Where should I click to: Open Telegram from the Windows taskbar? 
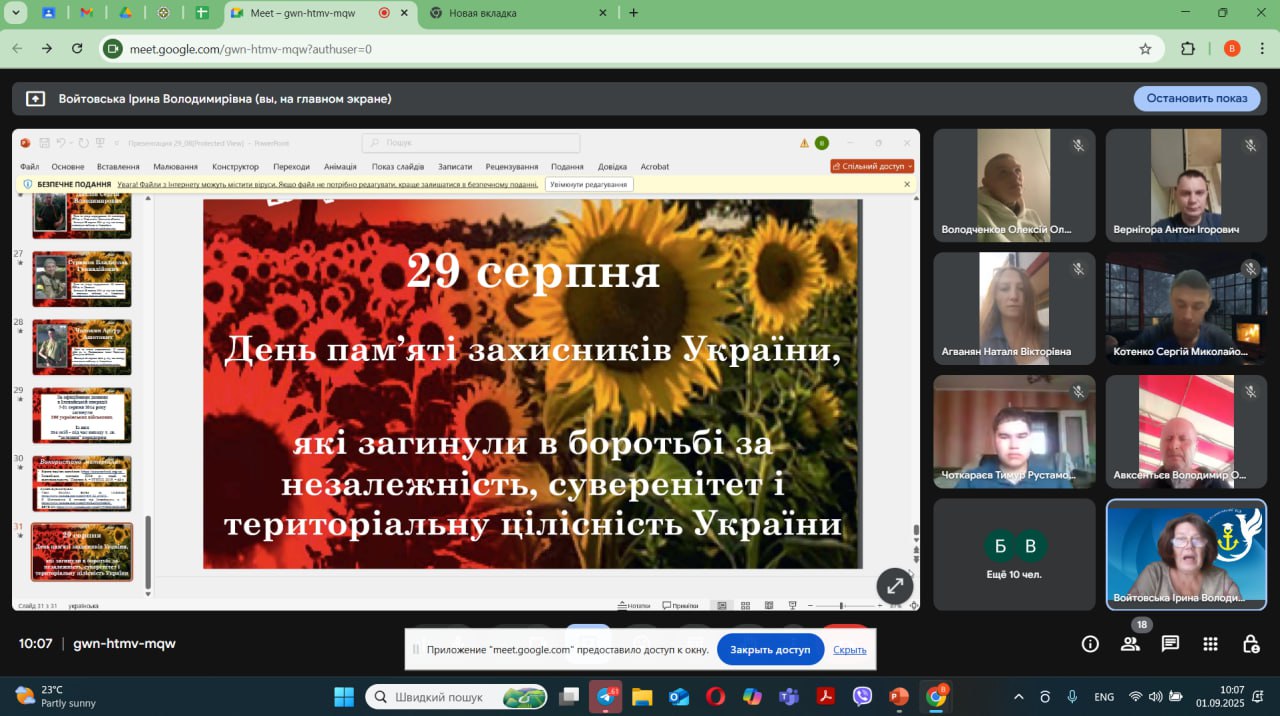(x=605, y=697)
